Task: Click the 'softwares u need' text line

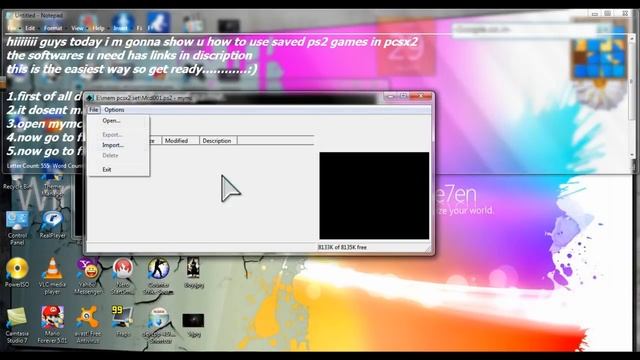Action: [x=129, y=55]
